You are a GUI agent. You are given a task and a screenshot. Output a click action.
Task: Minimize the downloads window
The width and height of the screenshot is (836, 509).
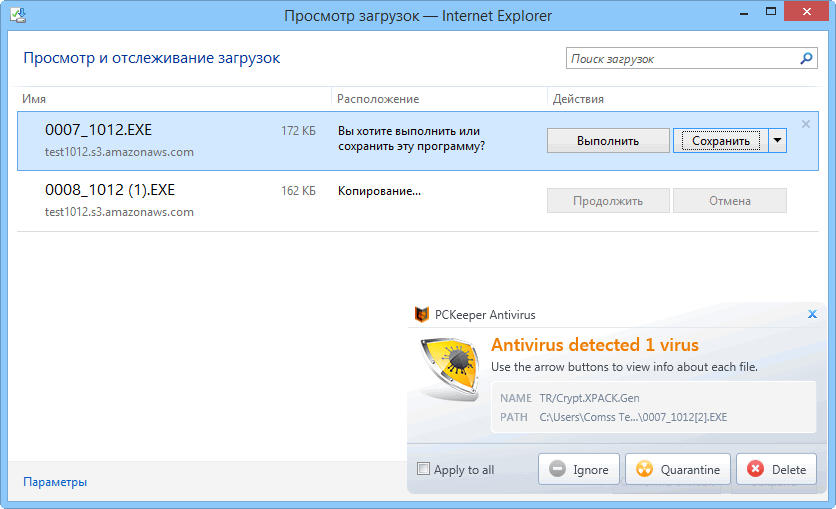(x=744, y=12)
